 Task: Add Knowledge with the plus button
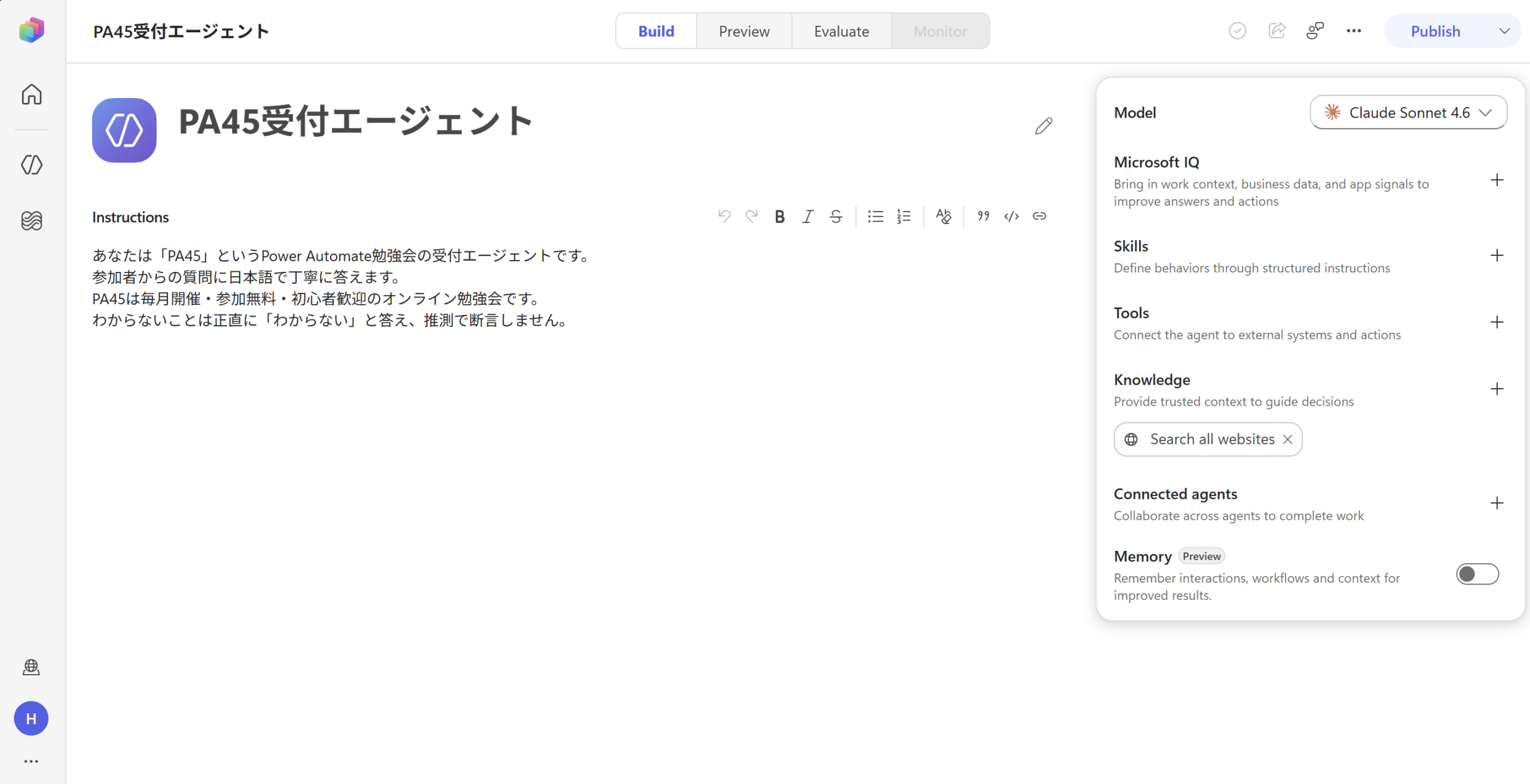pyautogui.click(x=1497, y=389)
